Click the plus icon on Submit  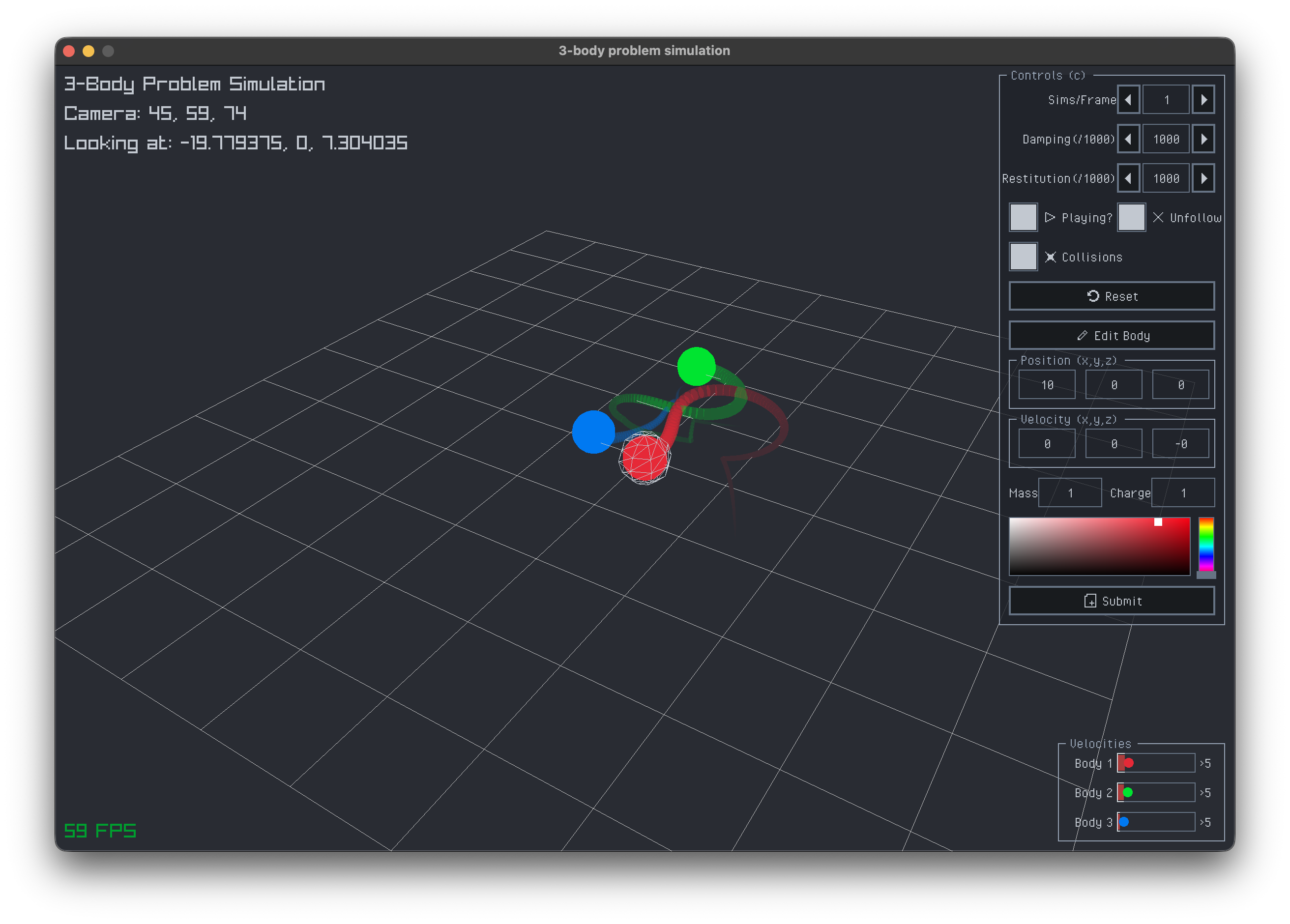[x=1090, y=601]
